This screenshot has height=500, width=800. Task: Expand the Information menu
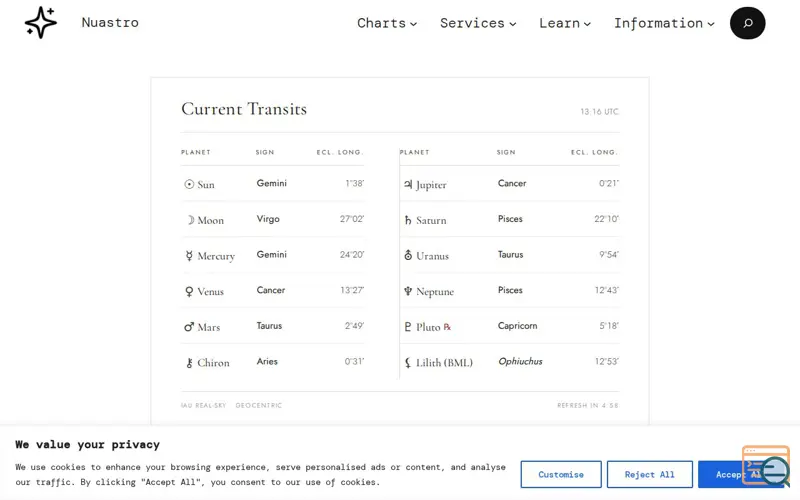(x=664, y=23)
